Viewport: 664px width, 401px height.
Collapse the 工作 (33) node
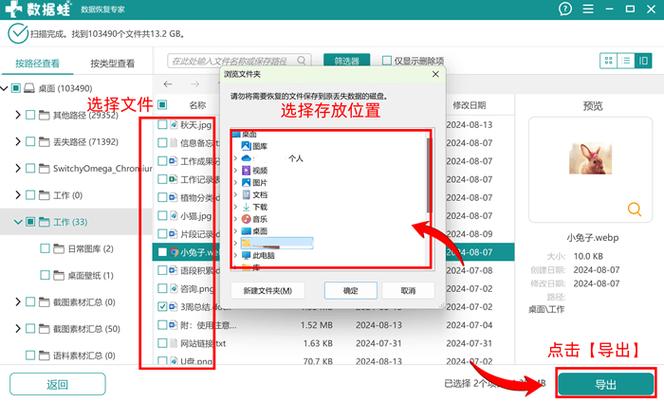(x=18, y=221)
